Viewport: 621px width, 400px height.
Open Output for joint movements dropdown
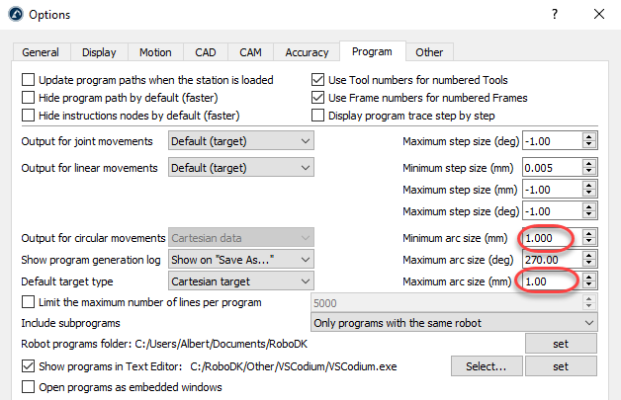pos(240,141)
